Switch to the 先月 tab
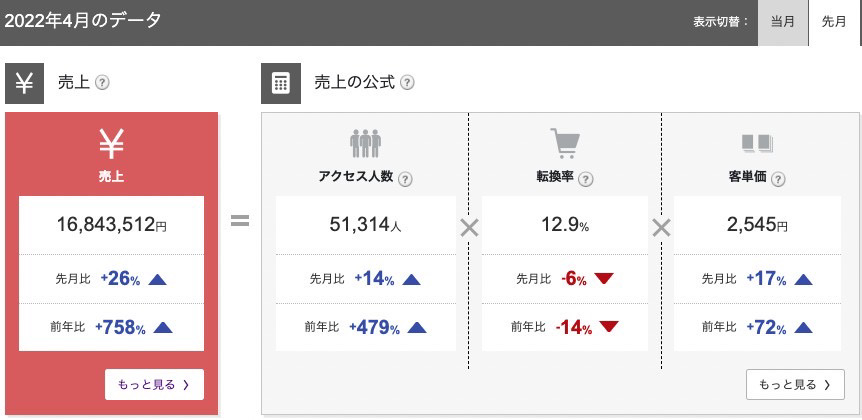This screenshot has height=420, width=862. pos(834,22)
